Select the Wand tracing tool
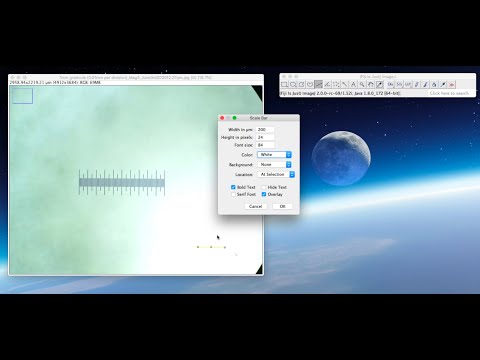Image resolution: width=480 pixels, height=360 pixels. [x=345, y=84]
